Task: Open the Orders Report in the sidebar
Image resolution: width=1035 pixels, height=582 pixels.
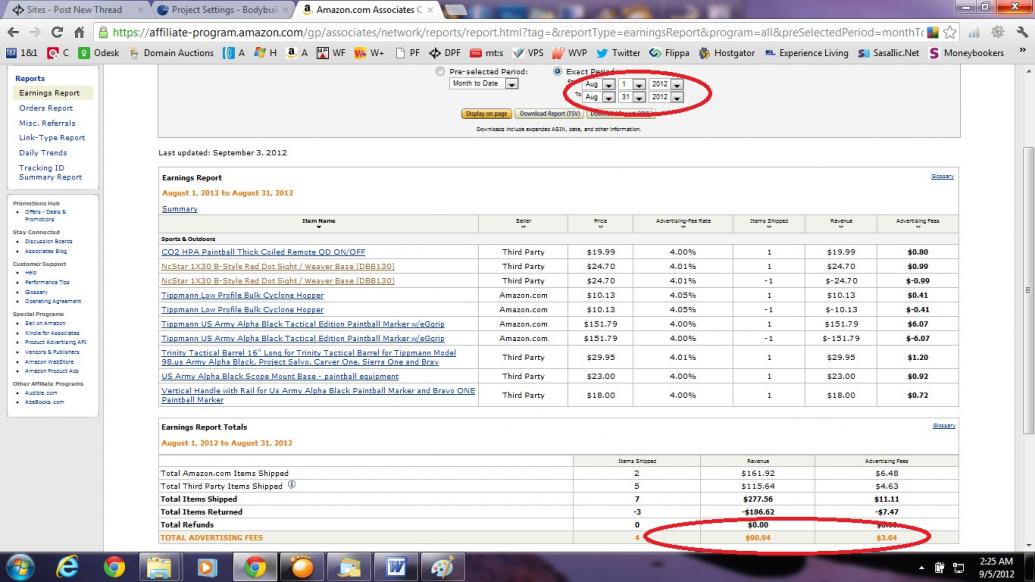Action: (x=46, y=108)
